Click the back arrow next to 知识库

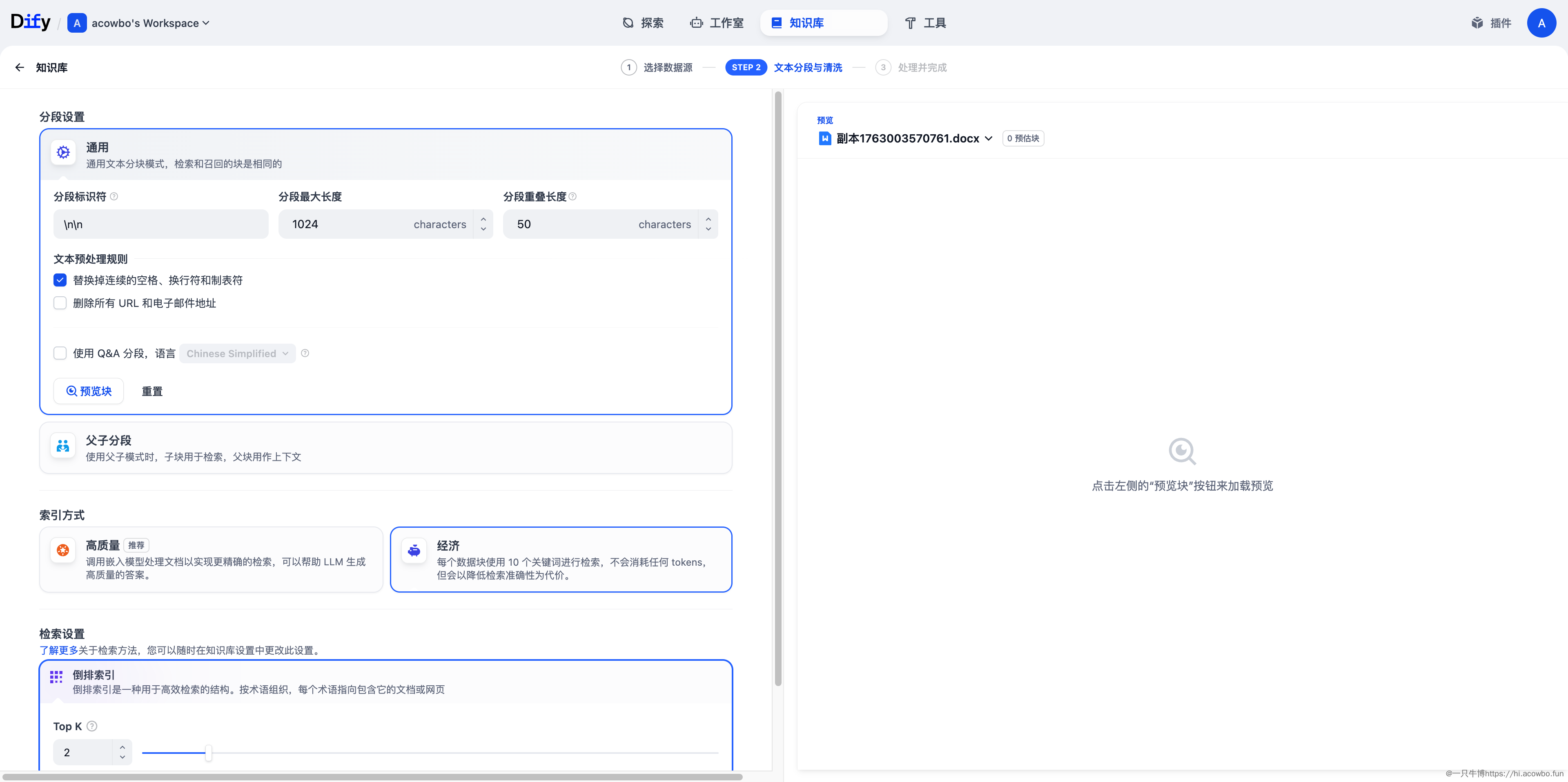[19, 68]
